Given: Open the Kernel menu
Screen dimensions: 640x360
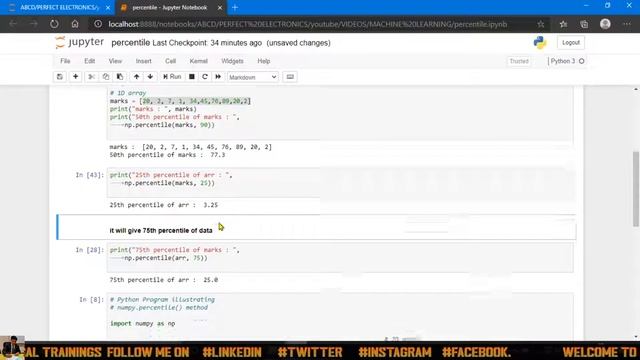Looking at the screenshot, I should point(198,61).
